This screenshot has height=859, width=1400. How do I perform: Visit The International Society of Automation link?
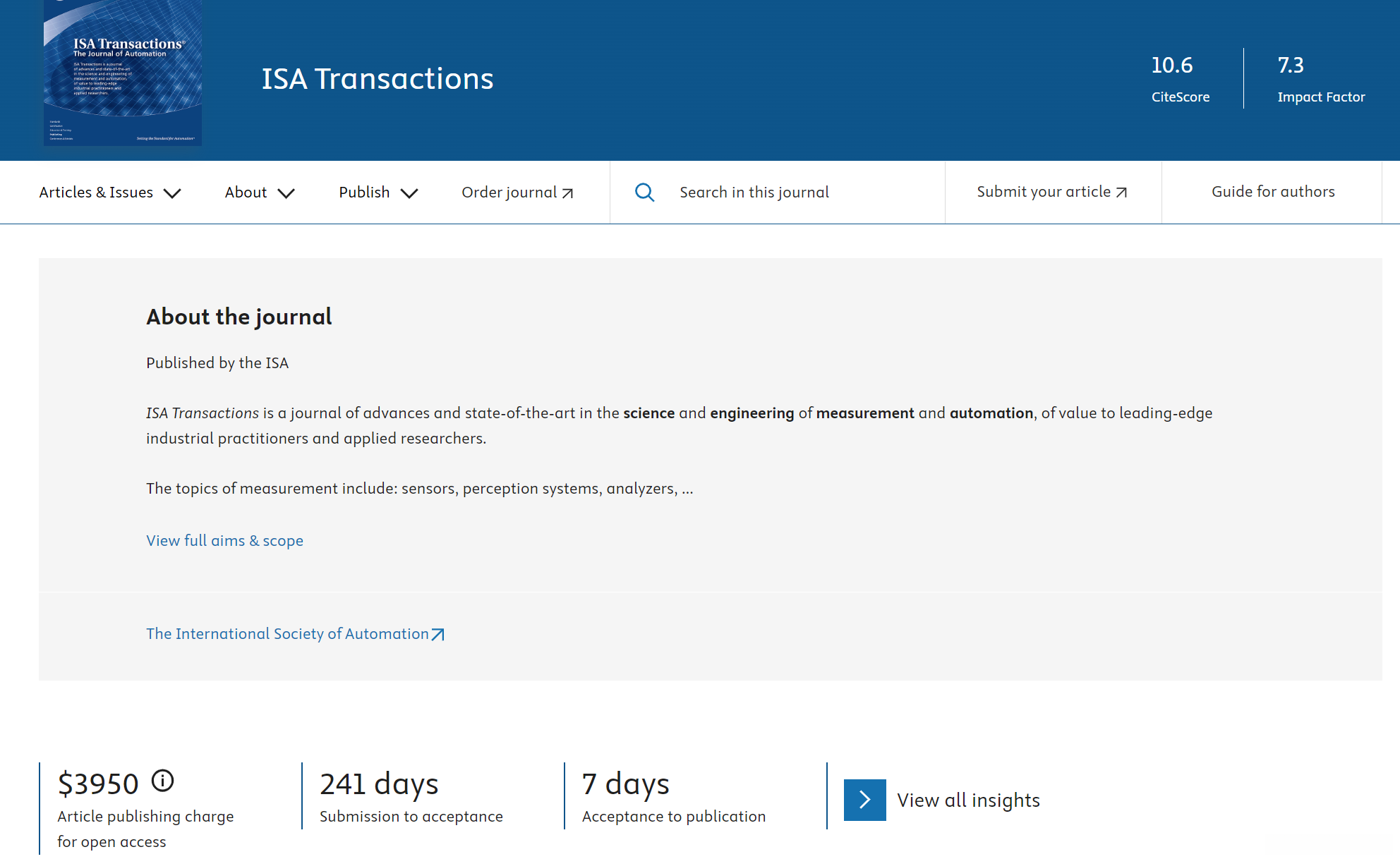pos(287,634)
